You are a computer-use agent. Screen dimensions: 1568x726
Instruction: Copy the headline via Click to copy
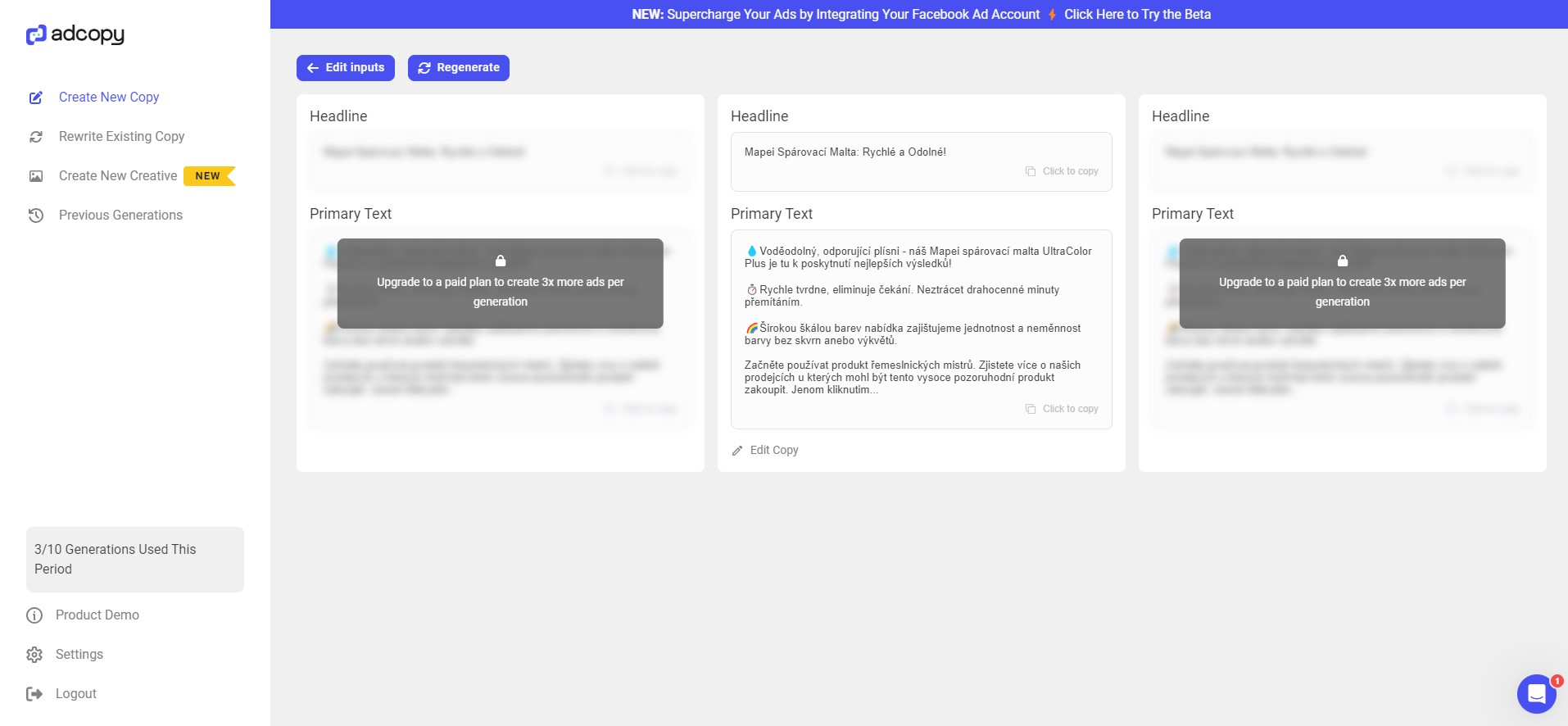(1070, 171)
